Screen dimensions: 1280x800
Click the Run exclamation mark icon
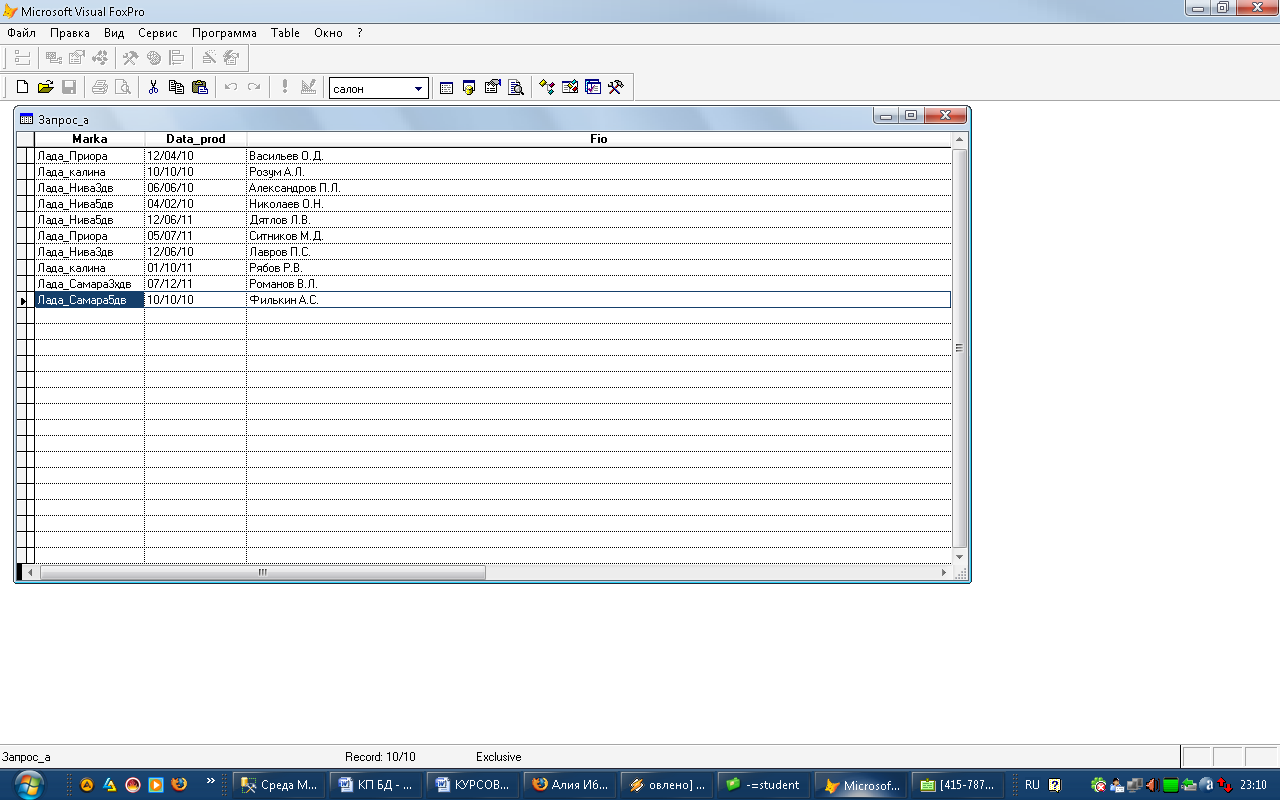[284, 88]
